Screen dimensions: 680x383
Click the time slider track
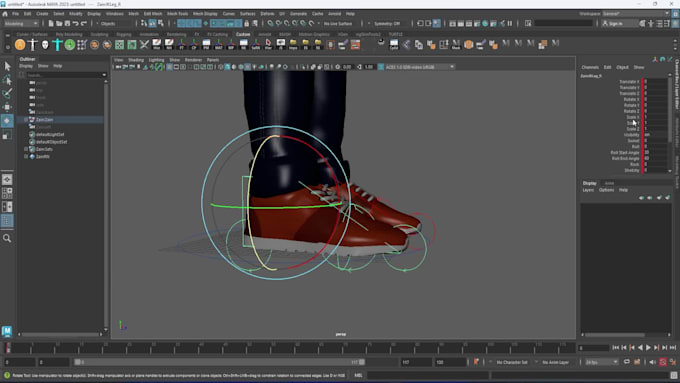click(x=291, y=348)
